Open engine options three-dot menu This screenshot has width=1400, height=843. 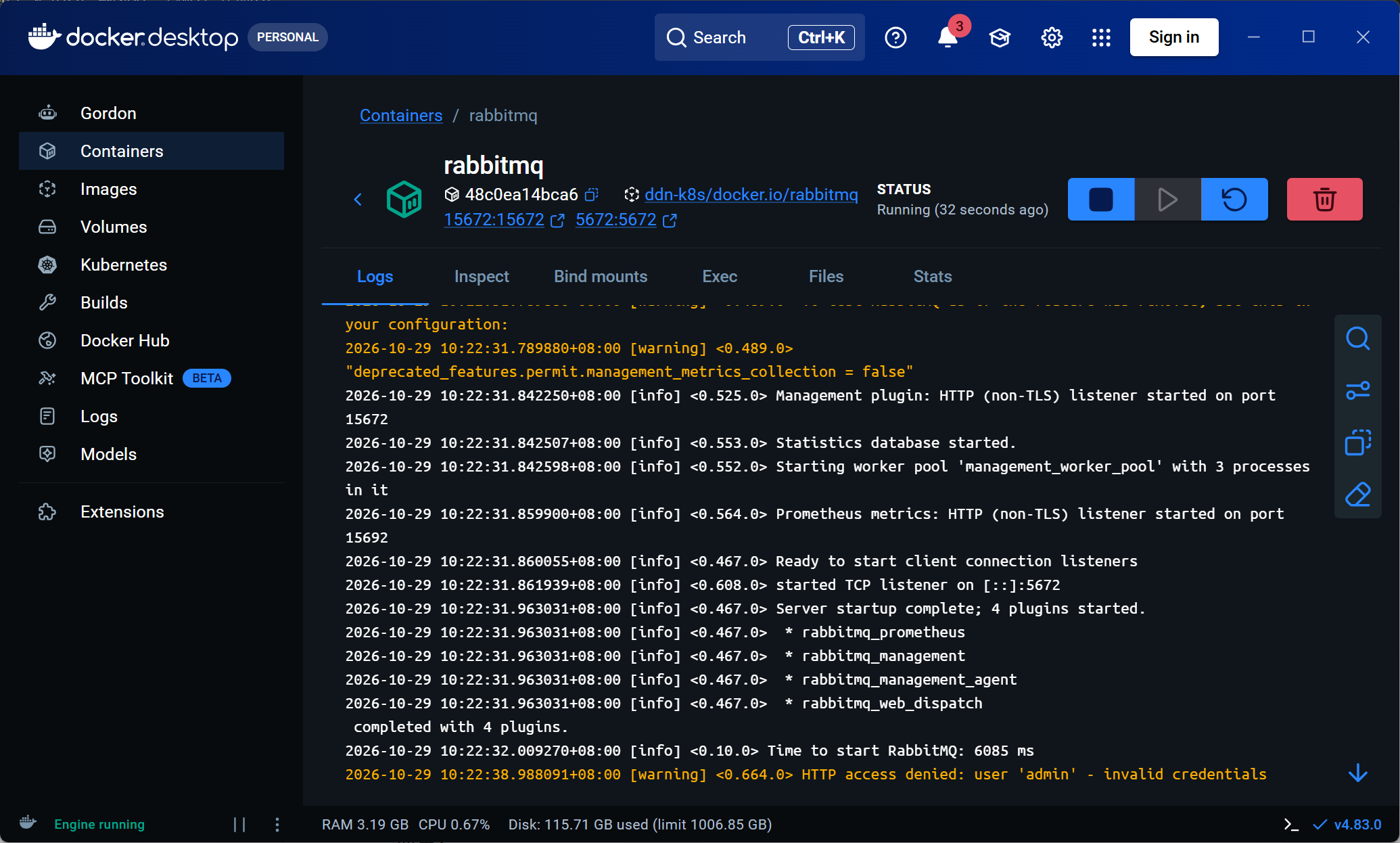point(277,824)
